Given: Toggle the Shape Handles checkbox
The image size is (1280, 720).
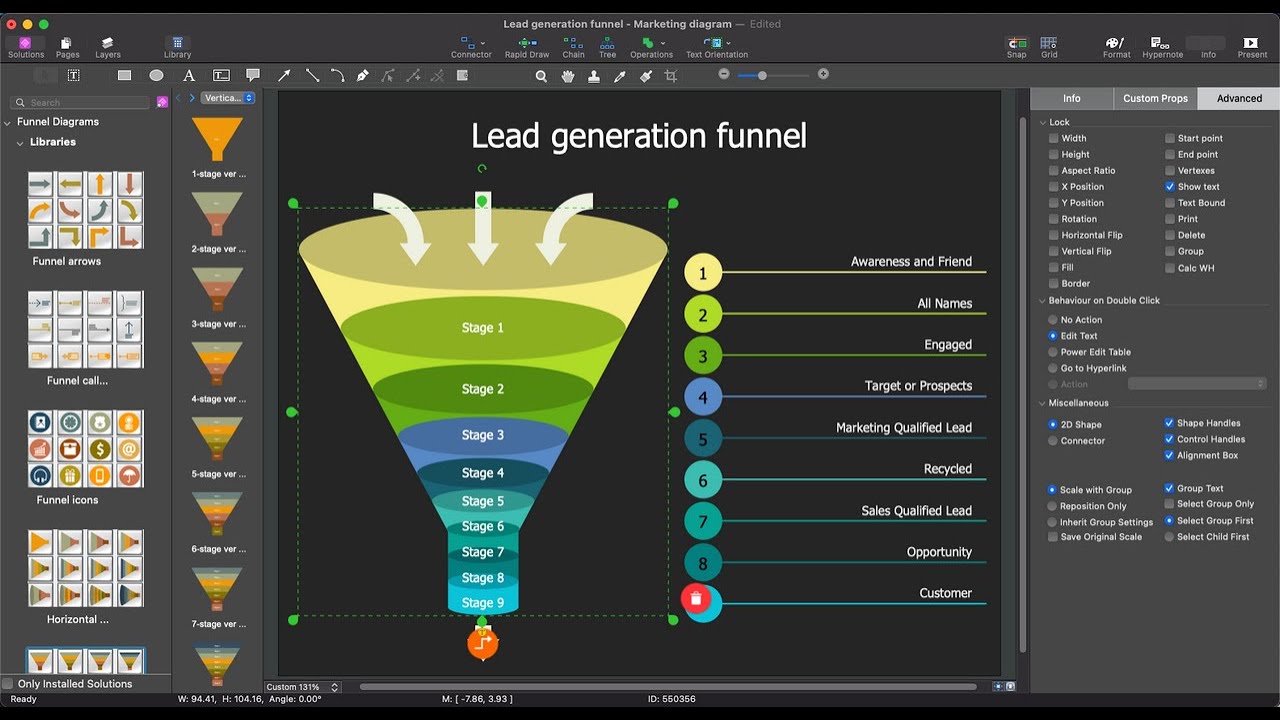Looking at the screenshot, I should tap(1170, 423).
